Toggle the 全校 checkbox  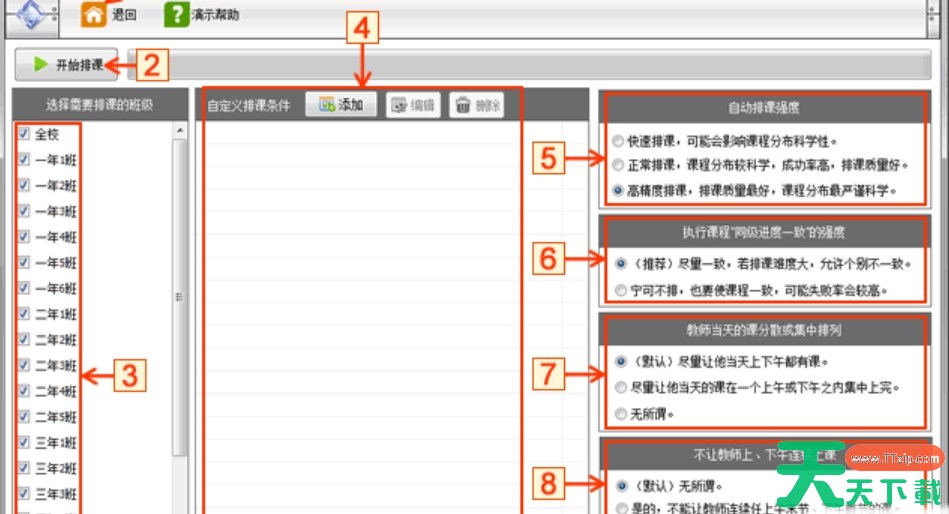tap(23, 133)
